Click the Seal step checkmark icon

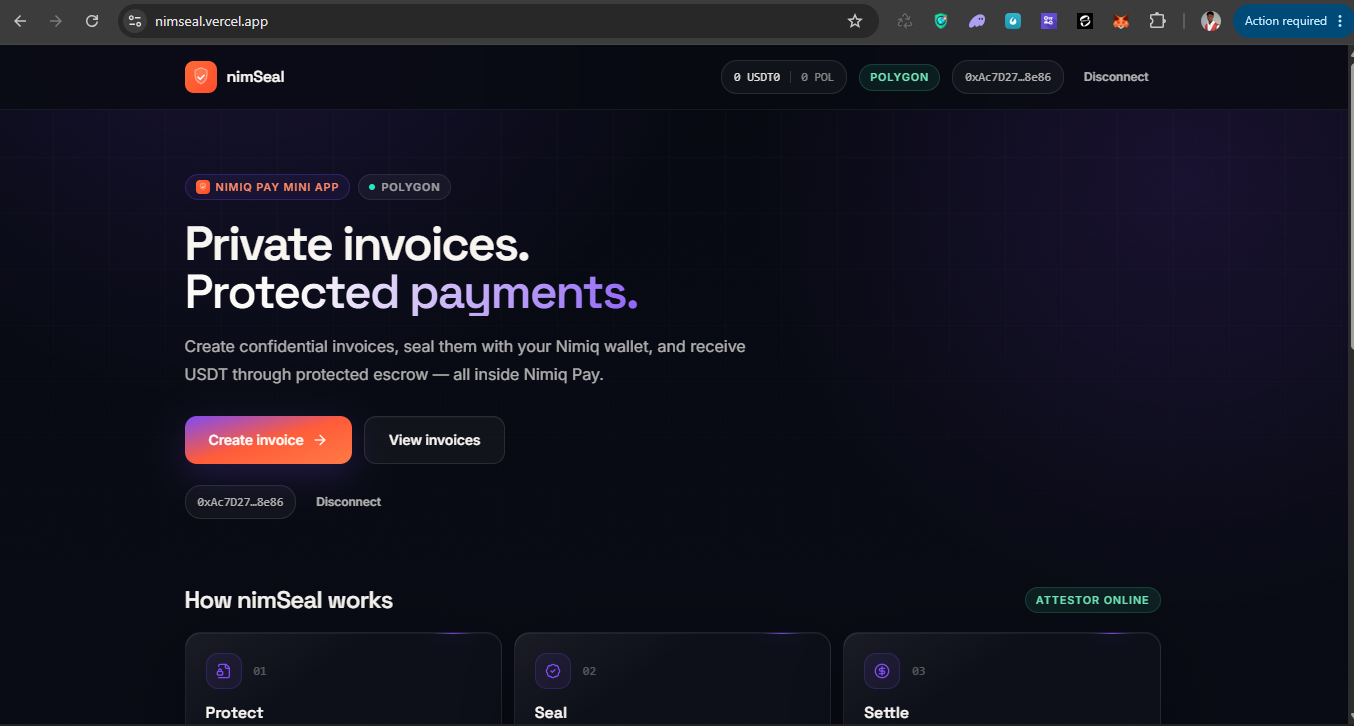(553, 671)
